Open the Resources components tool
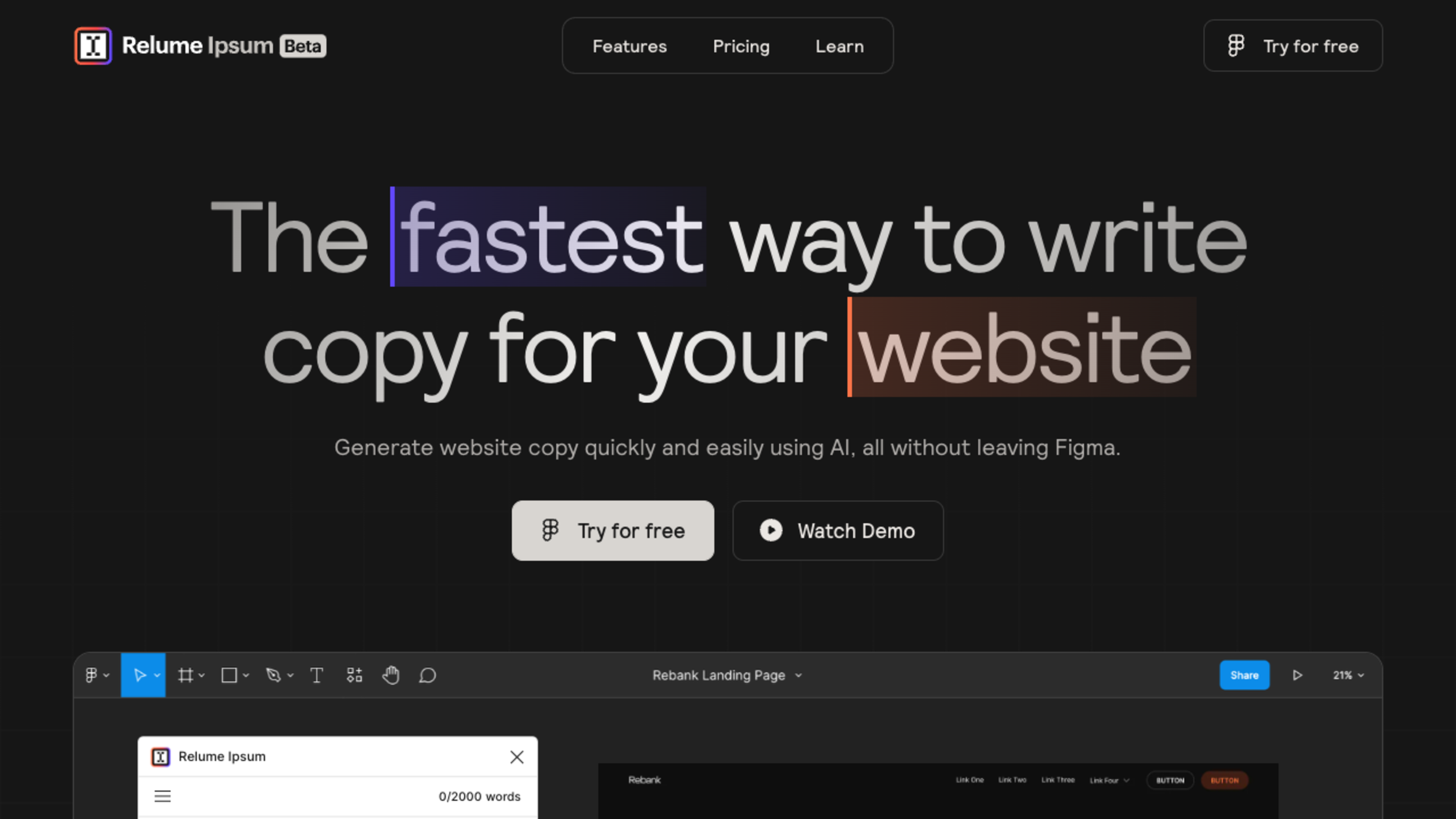The width and height of the screenshot is (1456, 819). (x=355, y=675)
